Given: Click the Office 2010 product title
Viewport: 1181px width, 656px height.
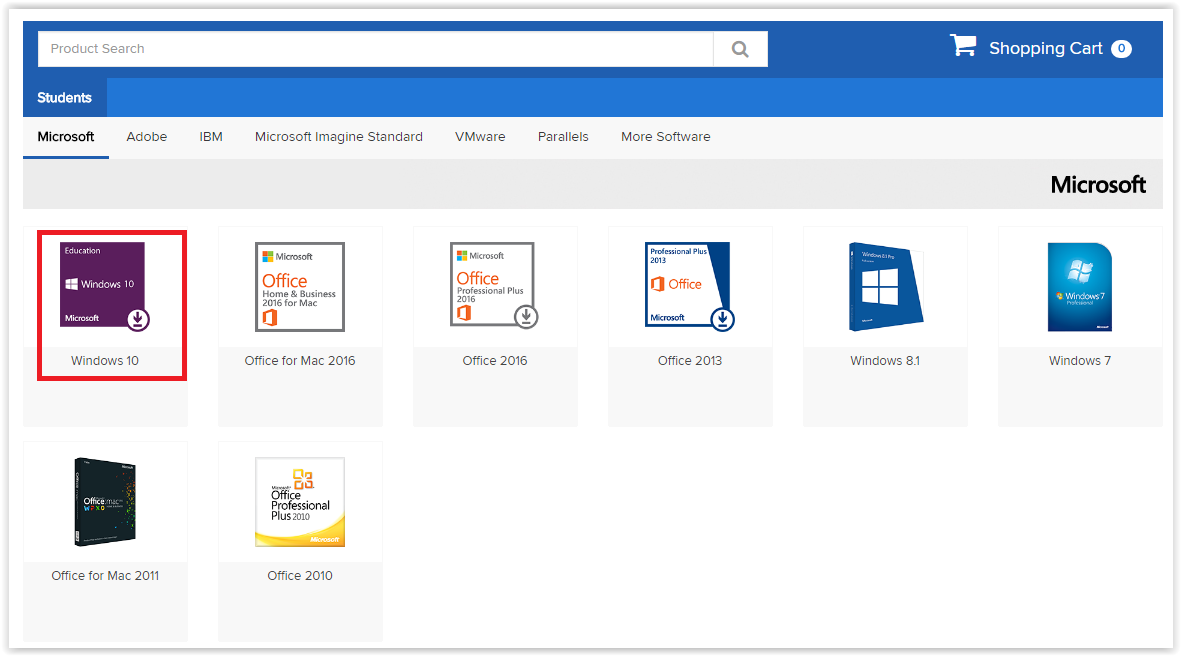Looking at the screenshot, I should tap(300, 575).
